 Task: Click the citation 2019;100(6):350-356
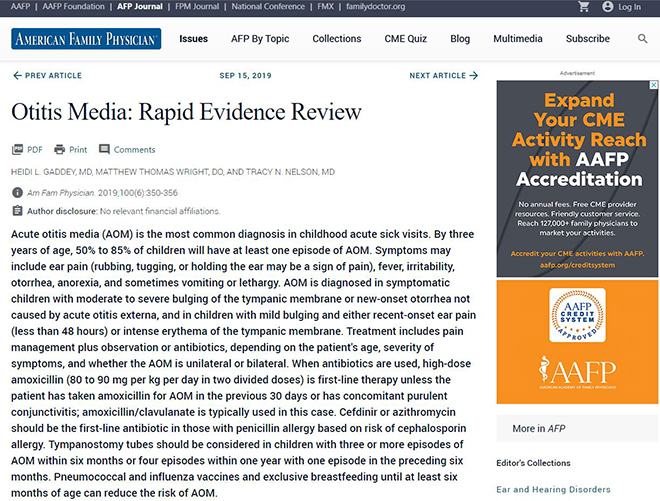[138, 193]
